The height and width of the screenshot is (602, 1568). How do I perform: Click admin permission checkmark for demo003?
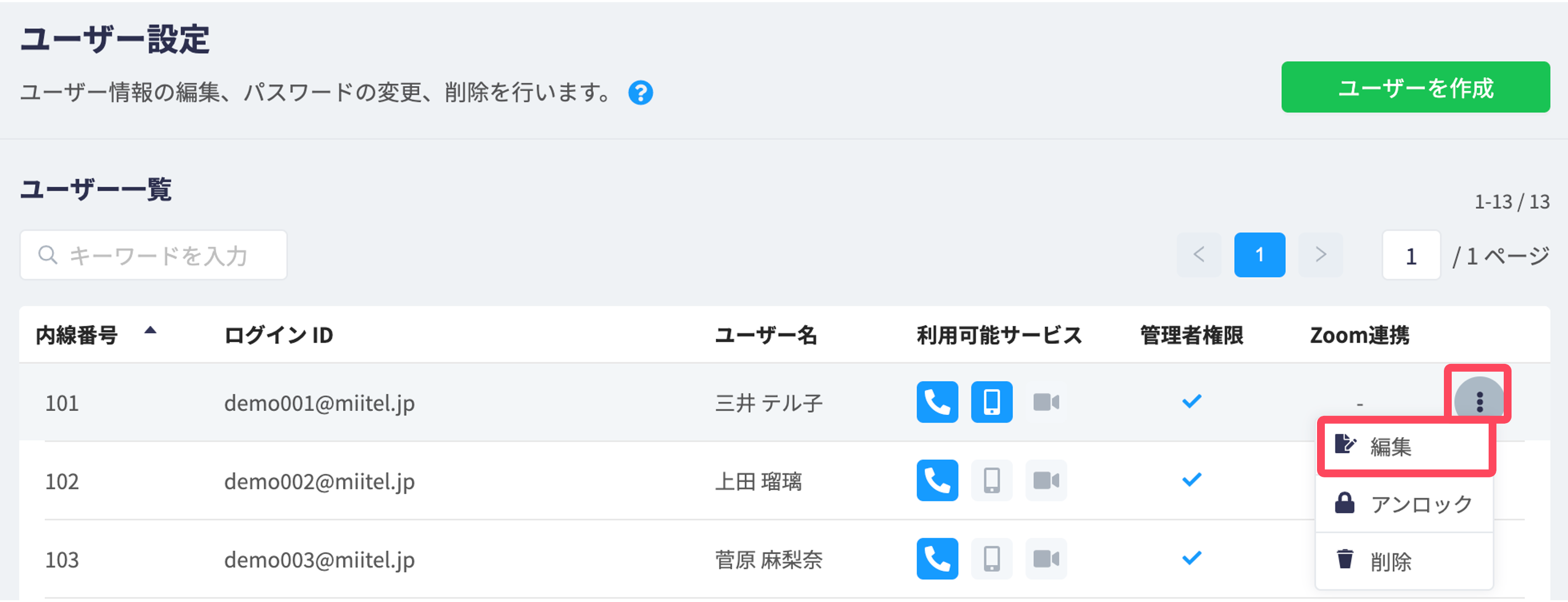pos(1191,558)
